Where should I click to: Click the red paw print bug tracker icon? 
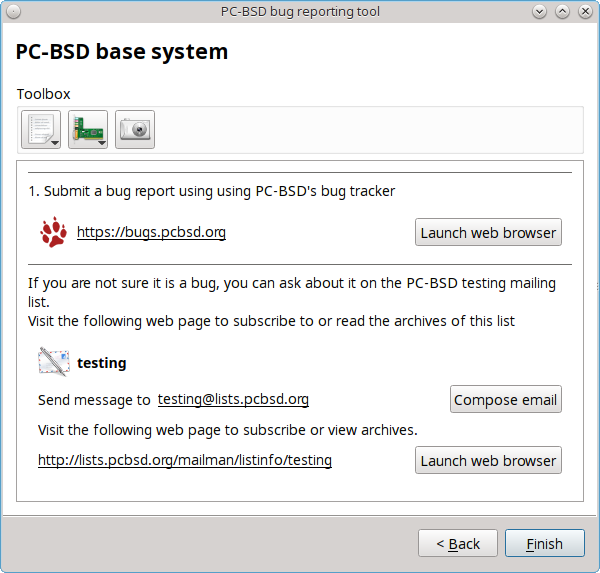click(x=54, y=232)
